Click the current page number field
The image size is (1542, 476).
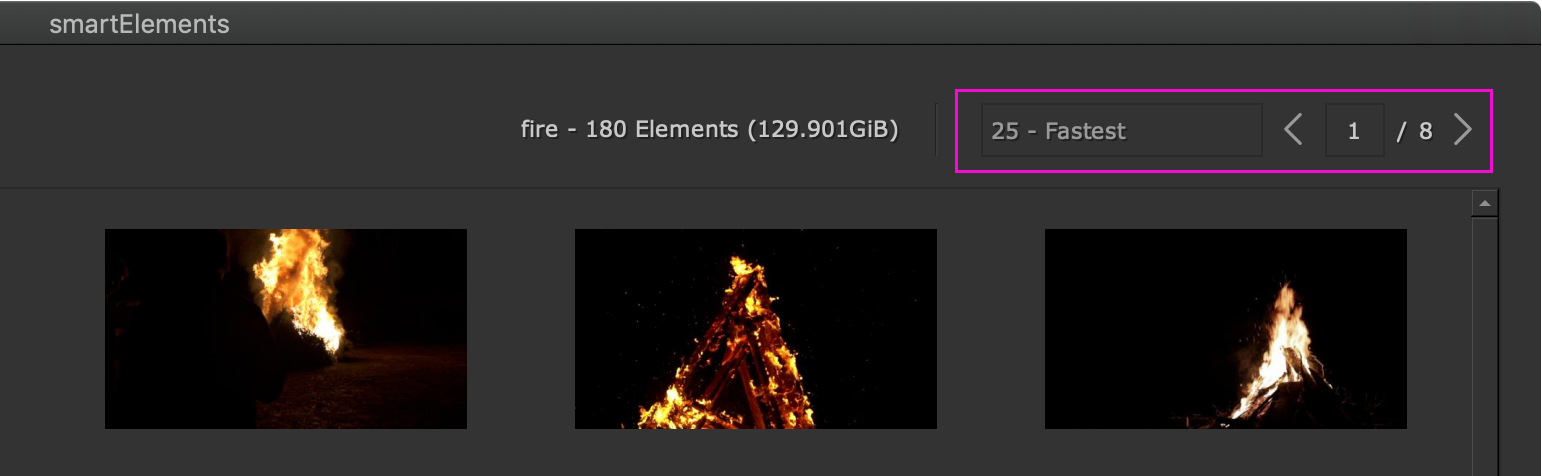pos(1354,130)
